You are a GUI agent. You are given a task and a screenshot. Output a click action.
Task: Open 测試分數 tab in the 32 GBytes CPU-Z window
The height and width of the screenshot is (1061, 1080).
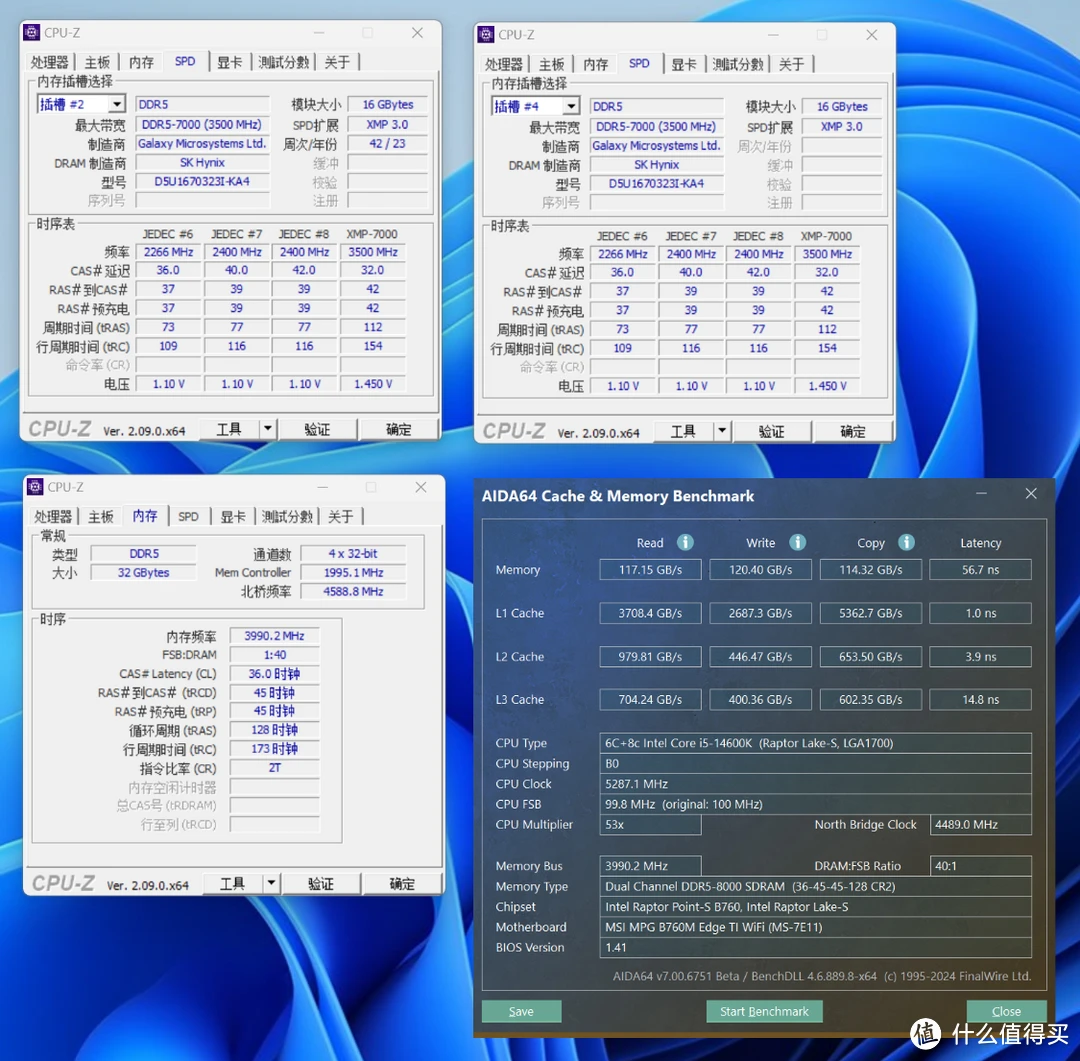coord(287,516)
